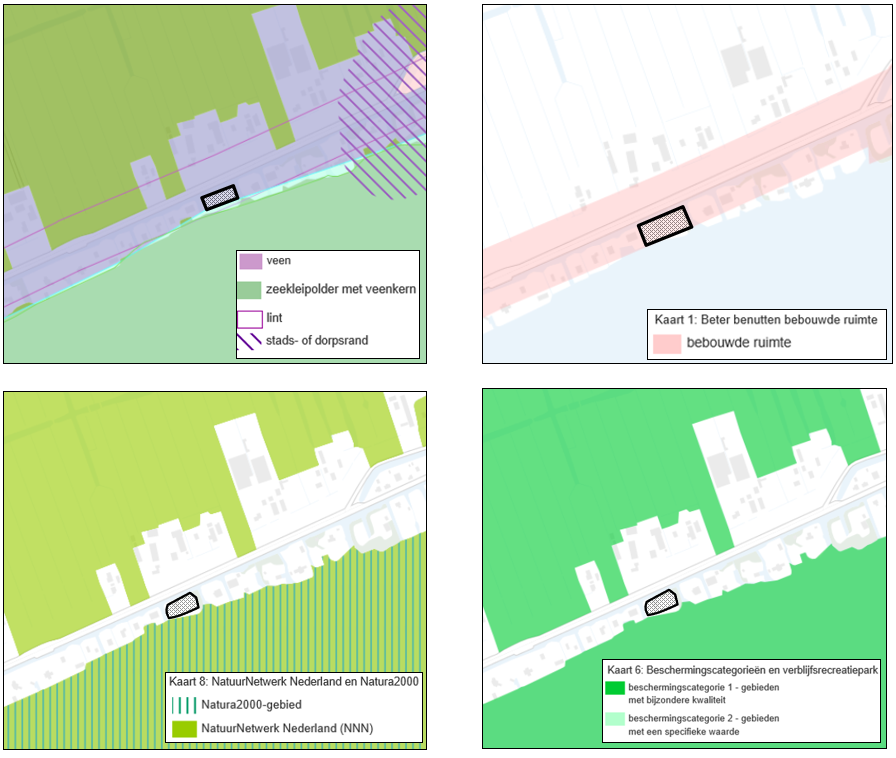Click the purple veen legend swatch

pos(250,261)
